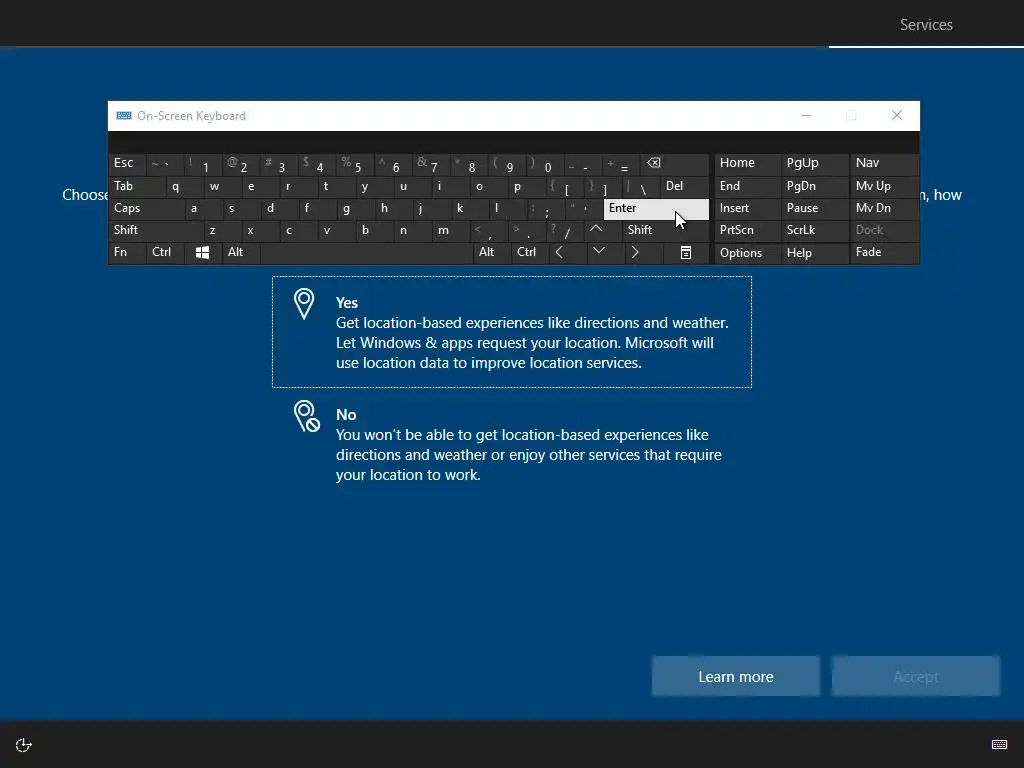Click the forward slash key

tap(565, 230)
